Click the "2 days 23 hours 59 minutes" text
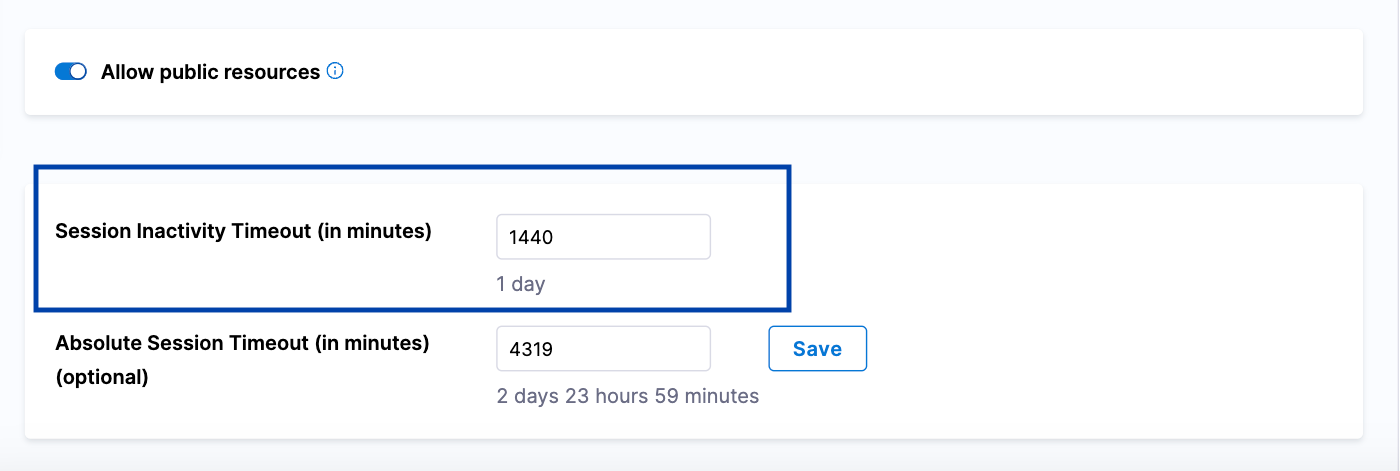This screenshot has height=471, width=1400. click(627, 396)
